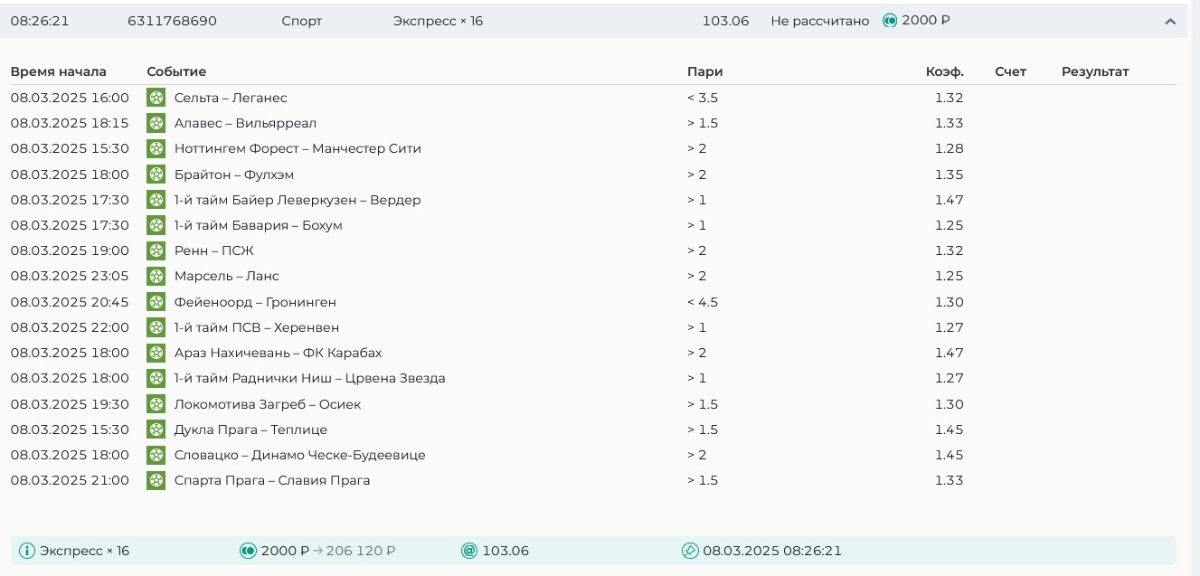Screen dimensions: 1200x576
Task: Click odds 1.28 in Ноттингем Форест row
Action: click(x=949, y=149)
